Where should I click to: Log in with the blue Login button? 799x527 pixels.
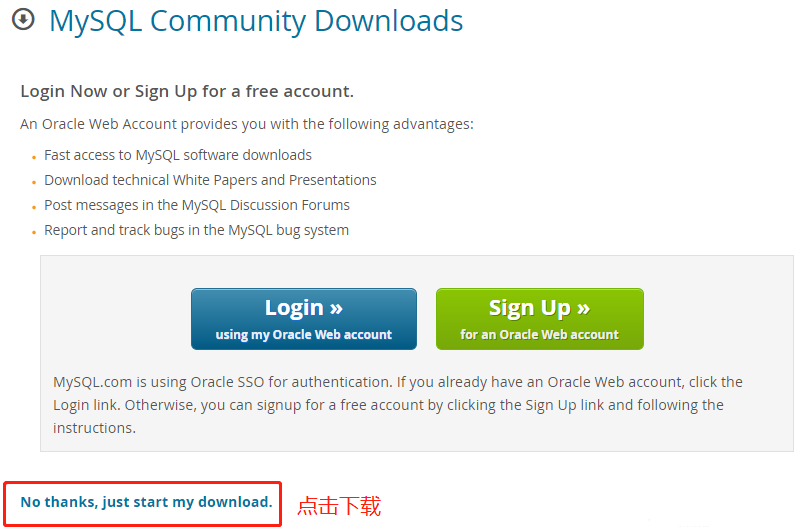pos(304,319)
